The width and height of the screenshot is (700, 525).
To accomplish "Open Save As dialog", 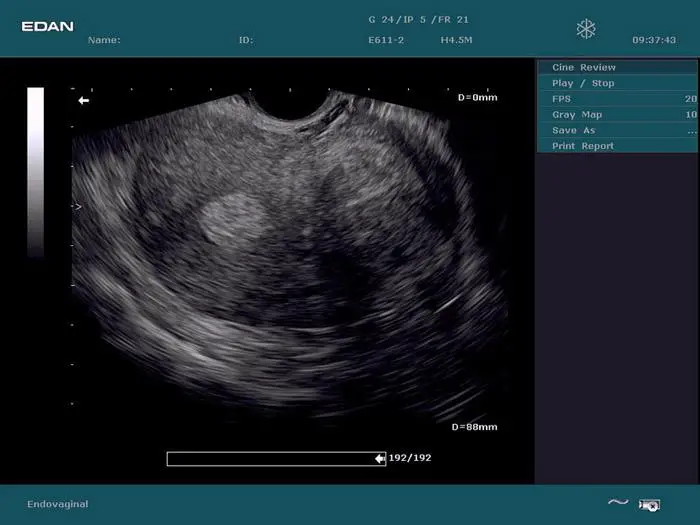I will coord(573,130).
